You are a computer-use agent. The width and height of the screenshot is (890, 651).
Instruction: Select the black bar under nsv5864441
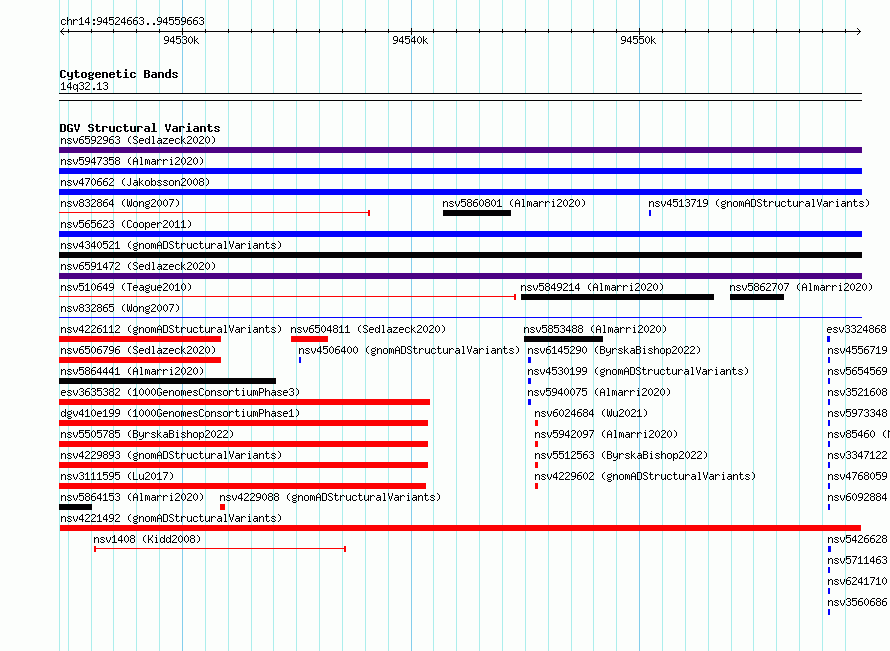(x=167, y=381)
